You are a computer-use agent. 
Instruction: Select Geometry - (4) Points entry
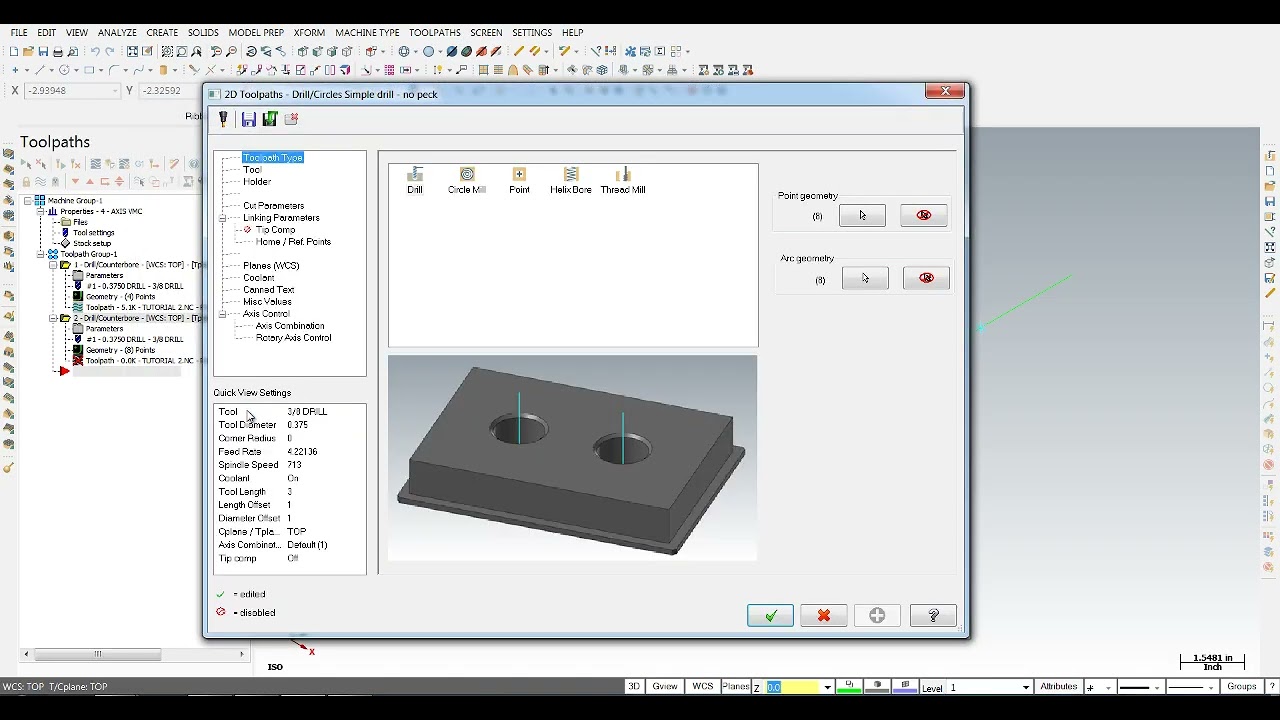tap(120, 297)
